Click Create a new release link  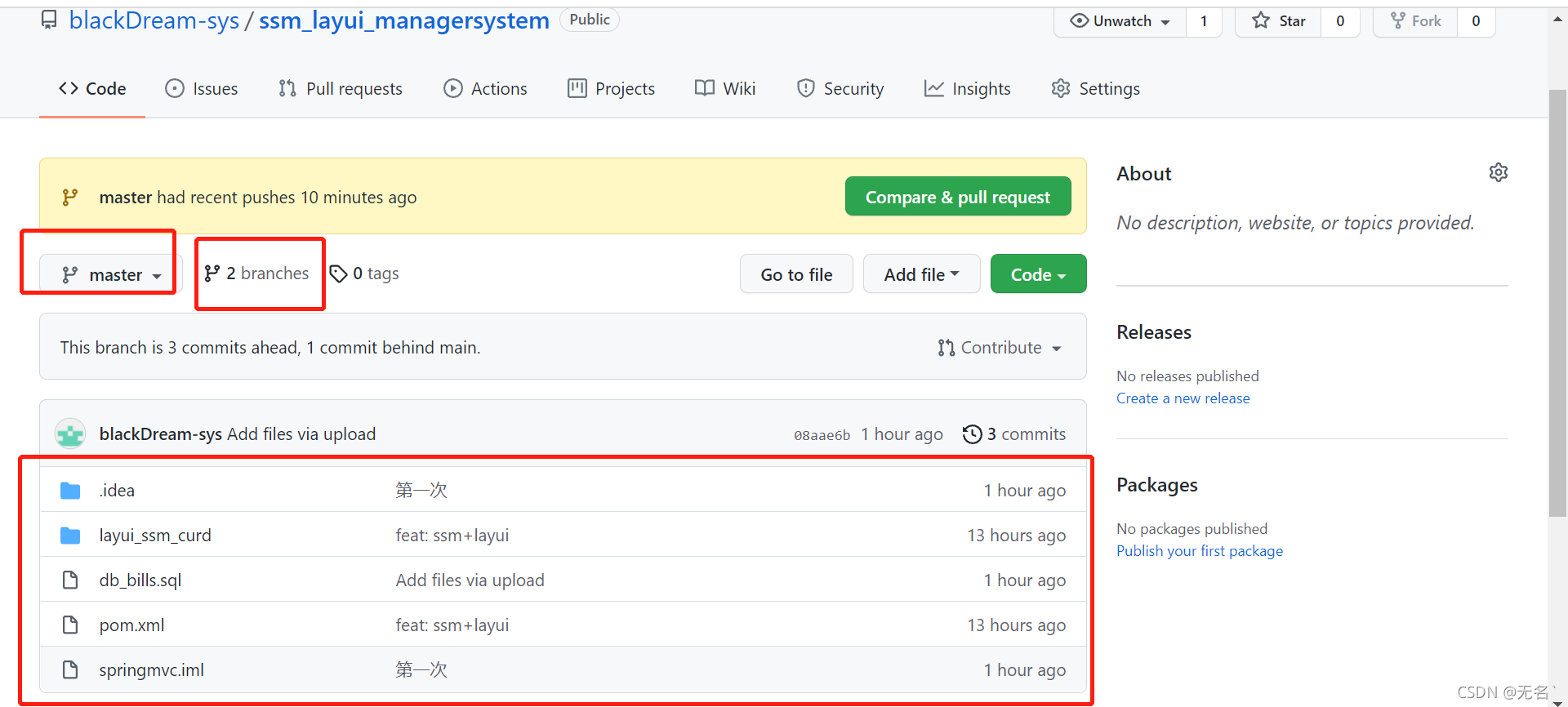1183,398
